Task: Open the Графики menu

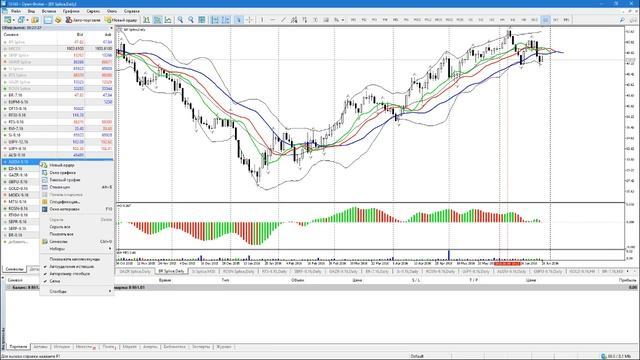Action: click(x=71, y=11)
